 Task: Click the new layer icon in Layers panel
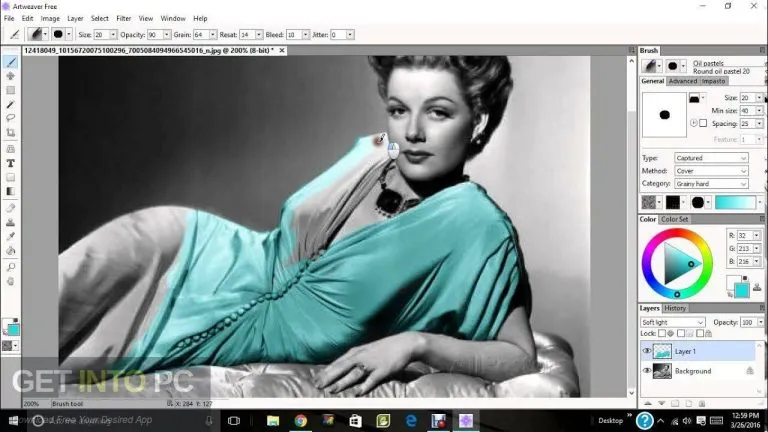click(x=689, y=404)
